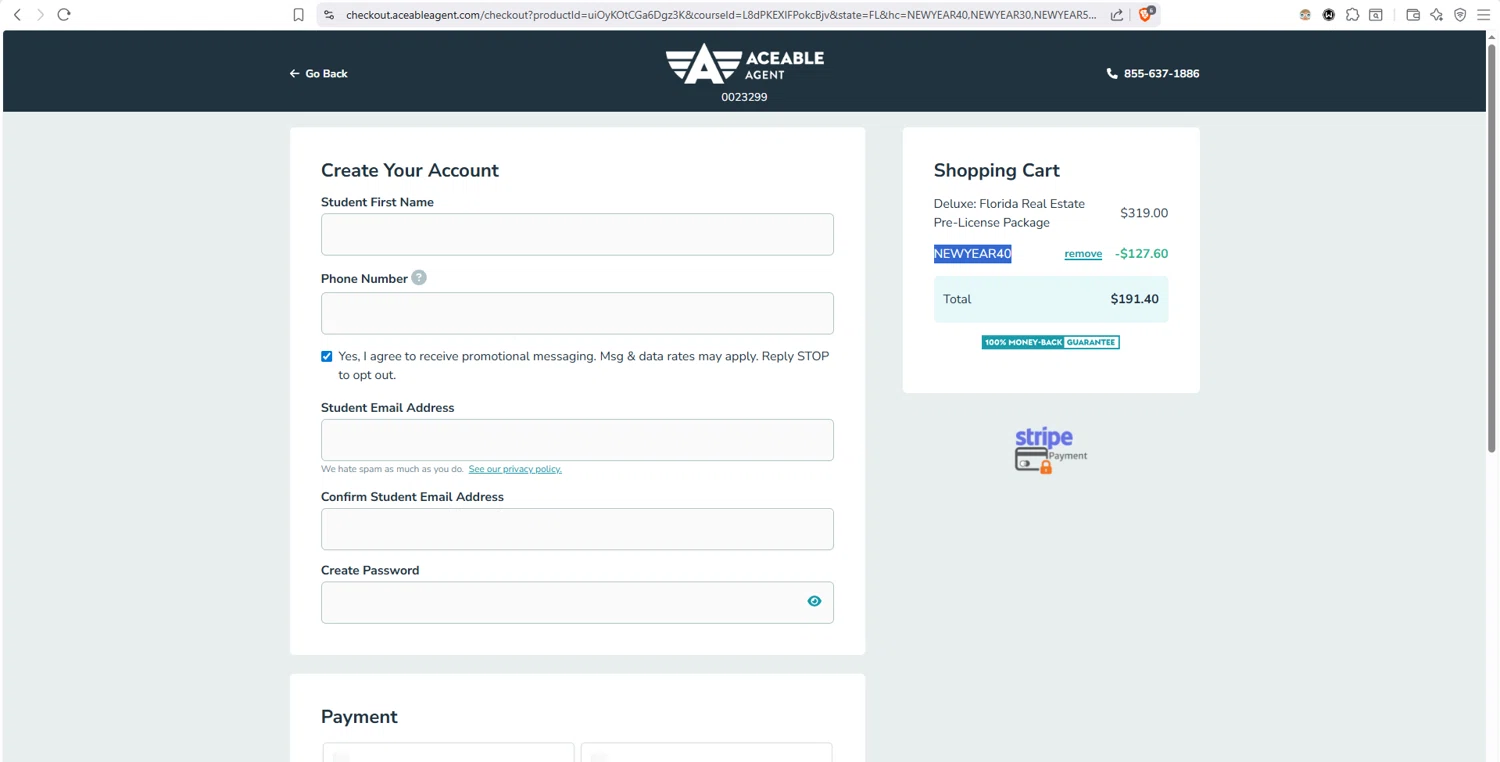Click the Student First Name field

tap(577, 234)
